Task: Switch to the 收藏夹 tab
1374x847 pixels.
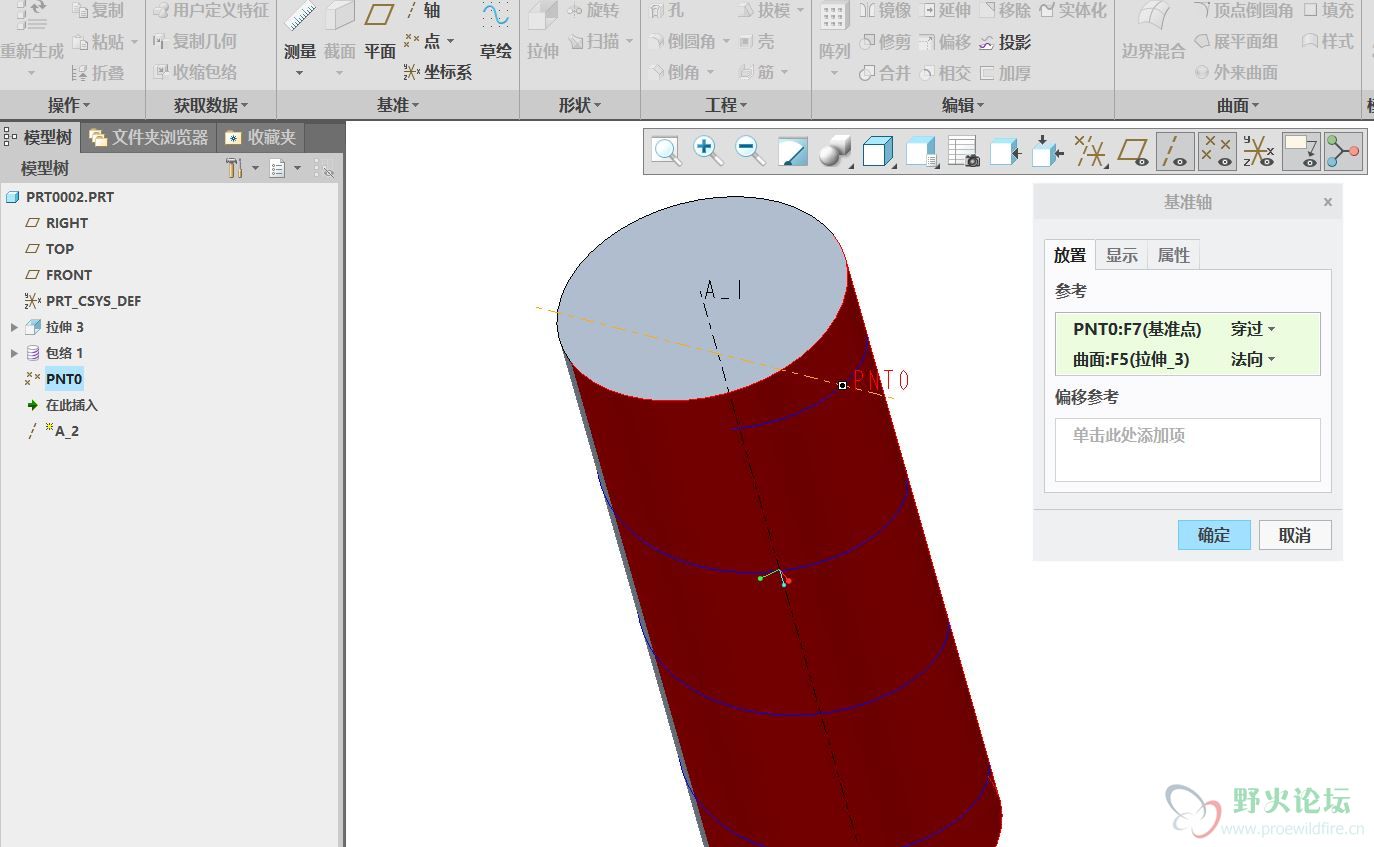Action: 261,137
